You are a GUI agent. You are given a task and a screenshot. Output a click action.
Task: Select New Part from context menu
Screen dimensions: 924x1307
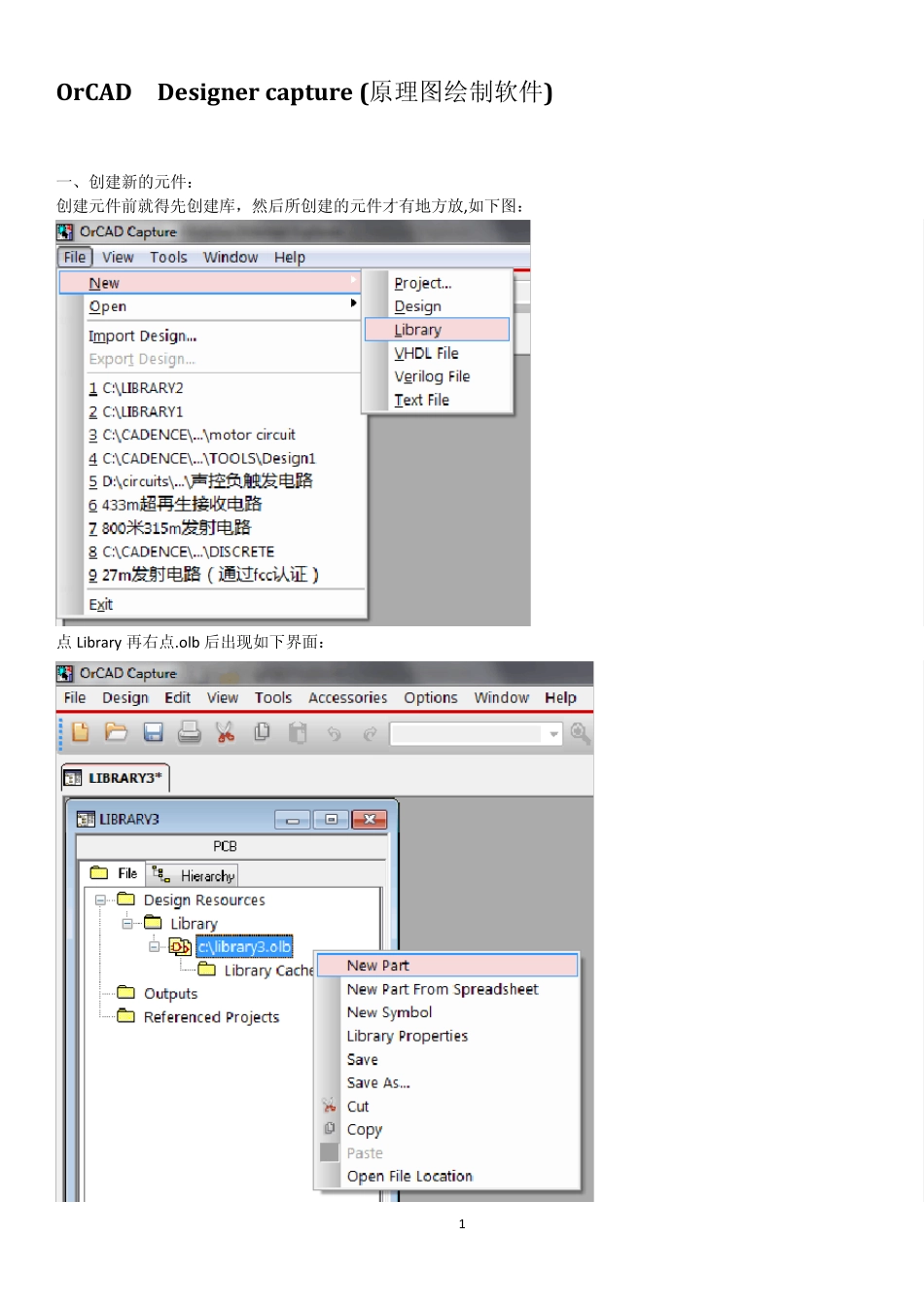(447, 965)
